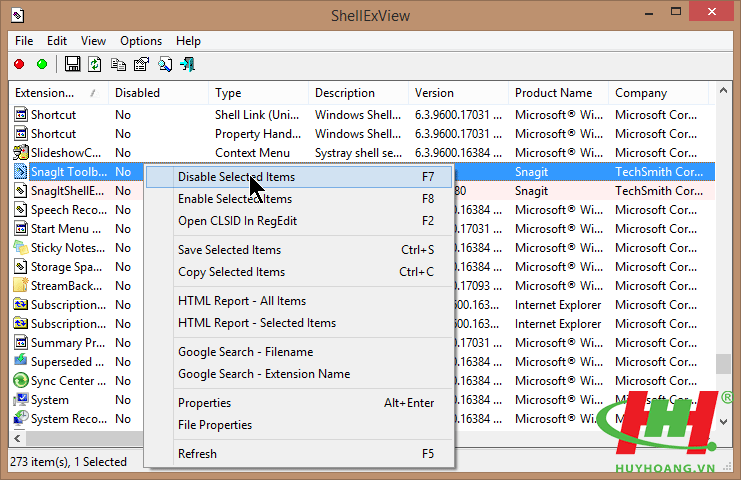Click the System computer icon

coord(20,400)
